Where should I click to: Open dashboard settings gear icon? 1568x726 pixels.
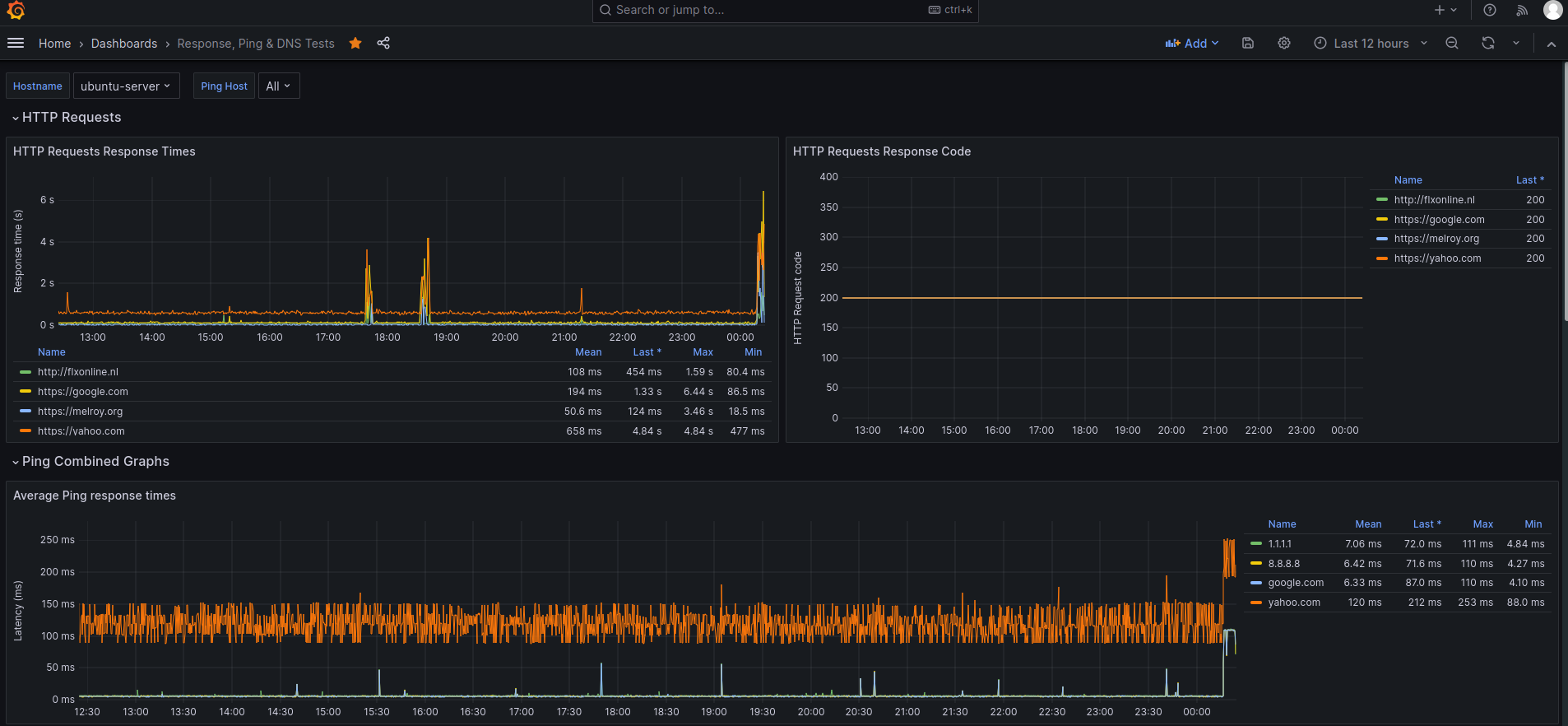tap(1284, 44)
